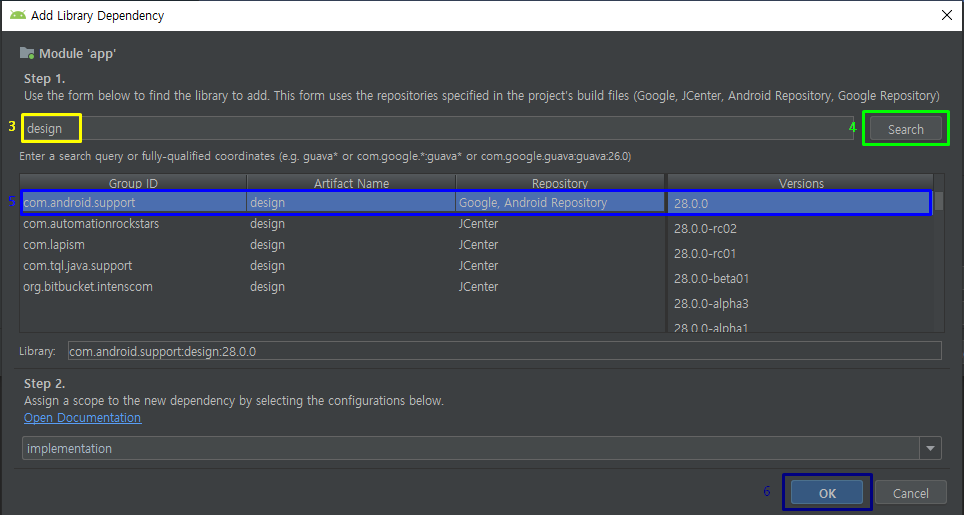This screenshot has width=964, height=515.
Task: Confirm with the OK button
Action: [x=827, y=493]
